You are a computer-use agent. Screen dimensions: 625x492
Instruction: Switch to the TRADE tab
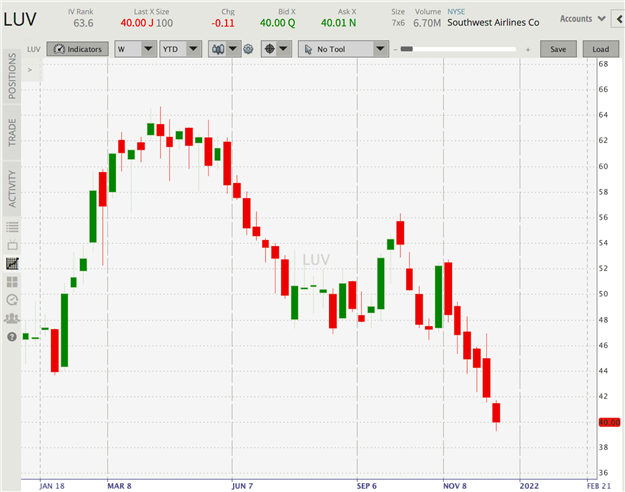coord(12,132)
